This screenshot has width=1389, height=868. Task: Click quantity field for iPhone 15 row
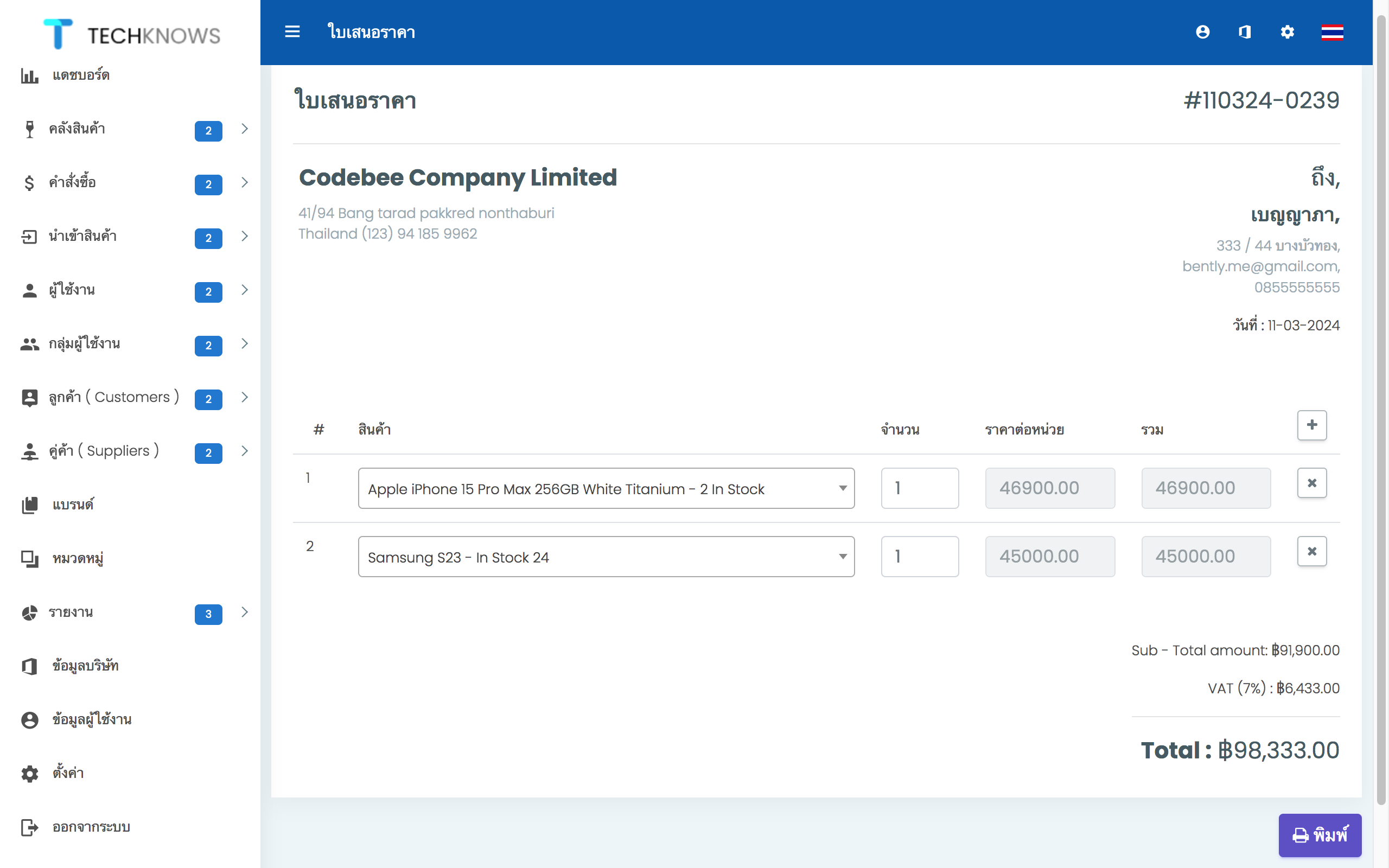click(x=920, y=488)
